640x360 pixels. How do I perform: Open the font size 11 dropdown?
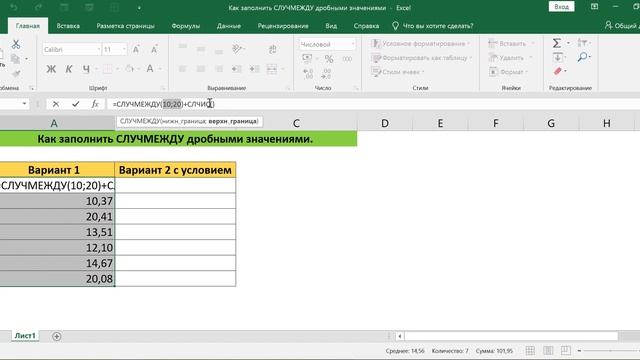pyautogui.click(x=124, y=50)
